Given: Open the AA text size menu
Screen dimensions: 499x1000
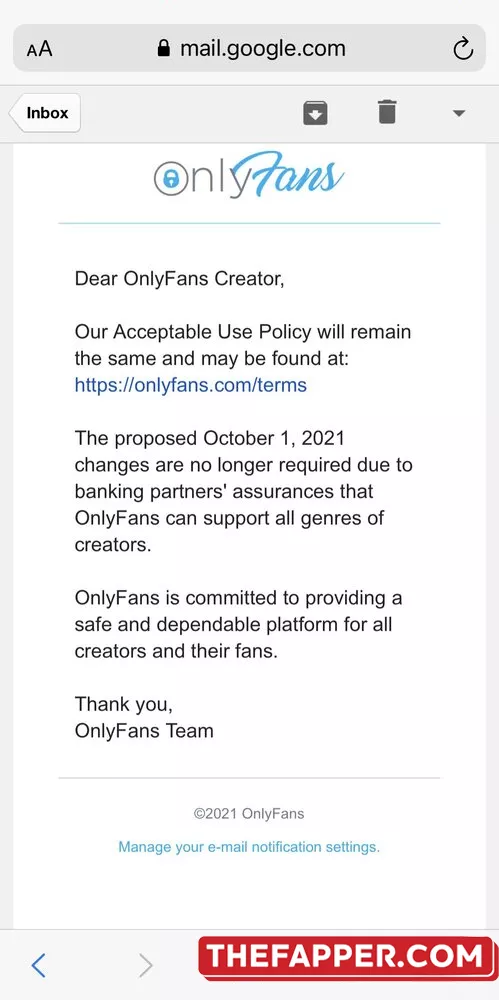Looking at the screenshot, I should 40,49.
